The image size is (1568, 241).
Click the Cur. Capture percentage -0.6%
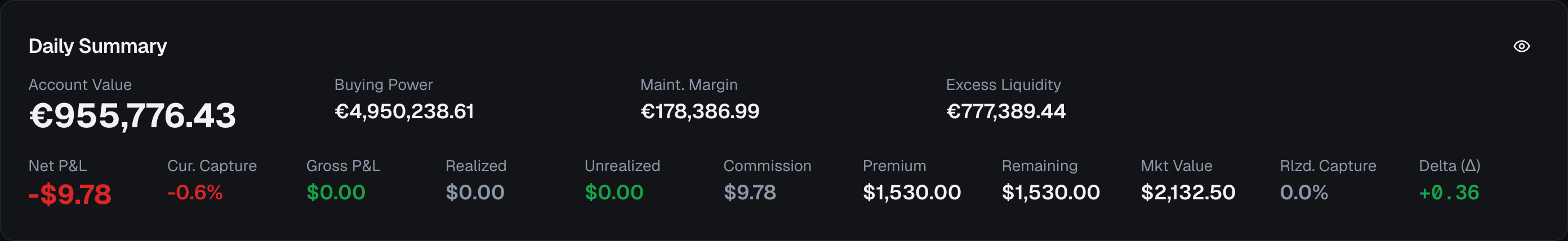click(195, 193)
